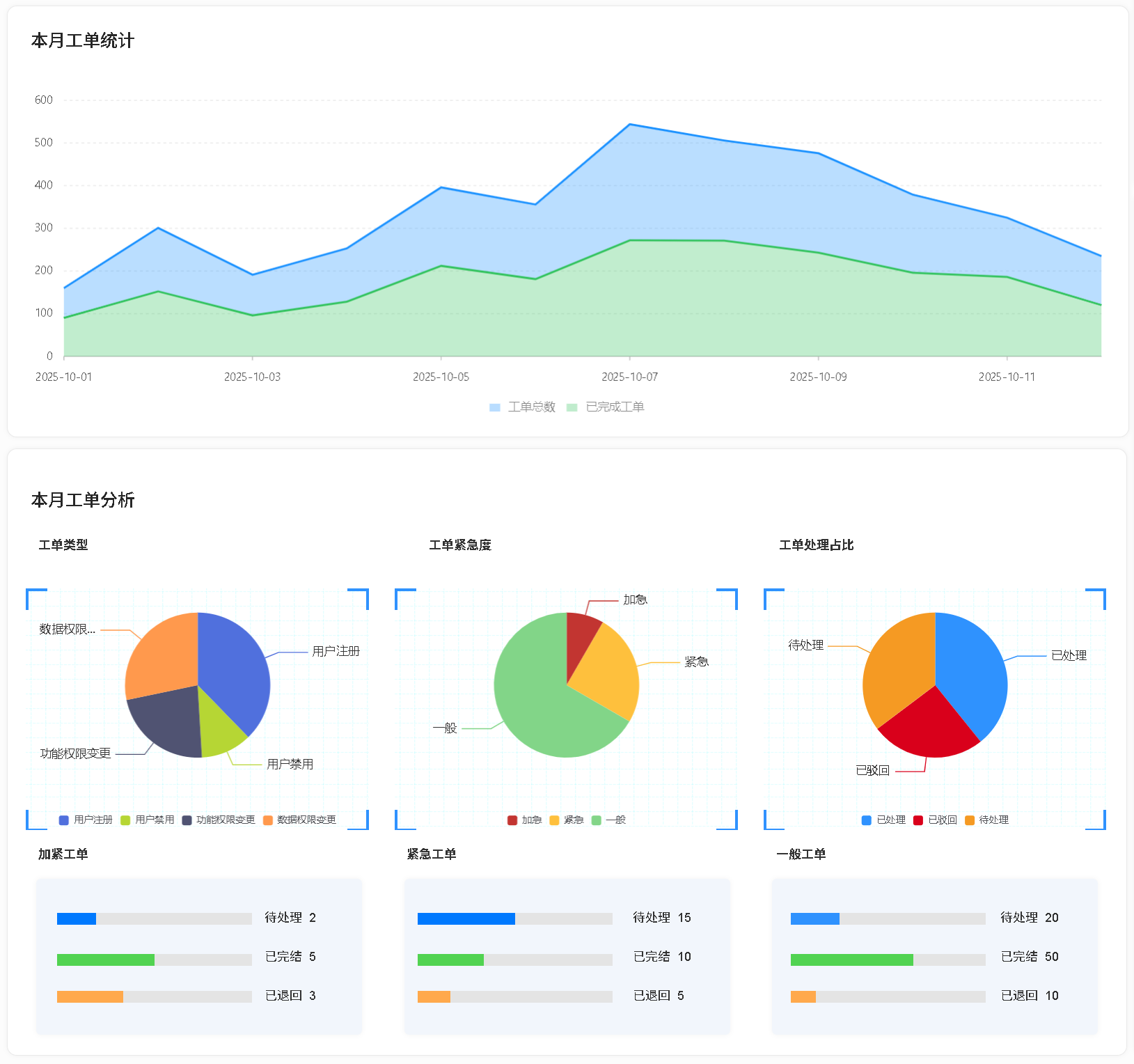Click the 2025-10-07 x-axis date label
The width and height of the screenshot is (1134, 1064).
click(x=629, y=377)
